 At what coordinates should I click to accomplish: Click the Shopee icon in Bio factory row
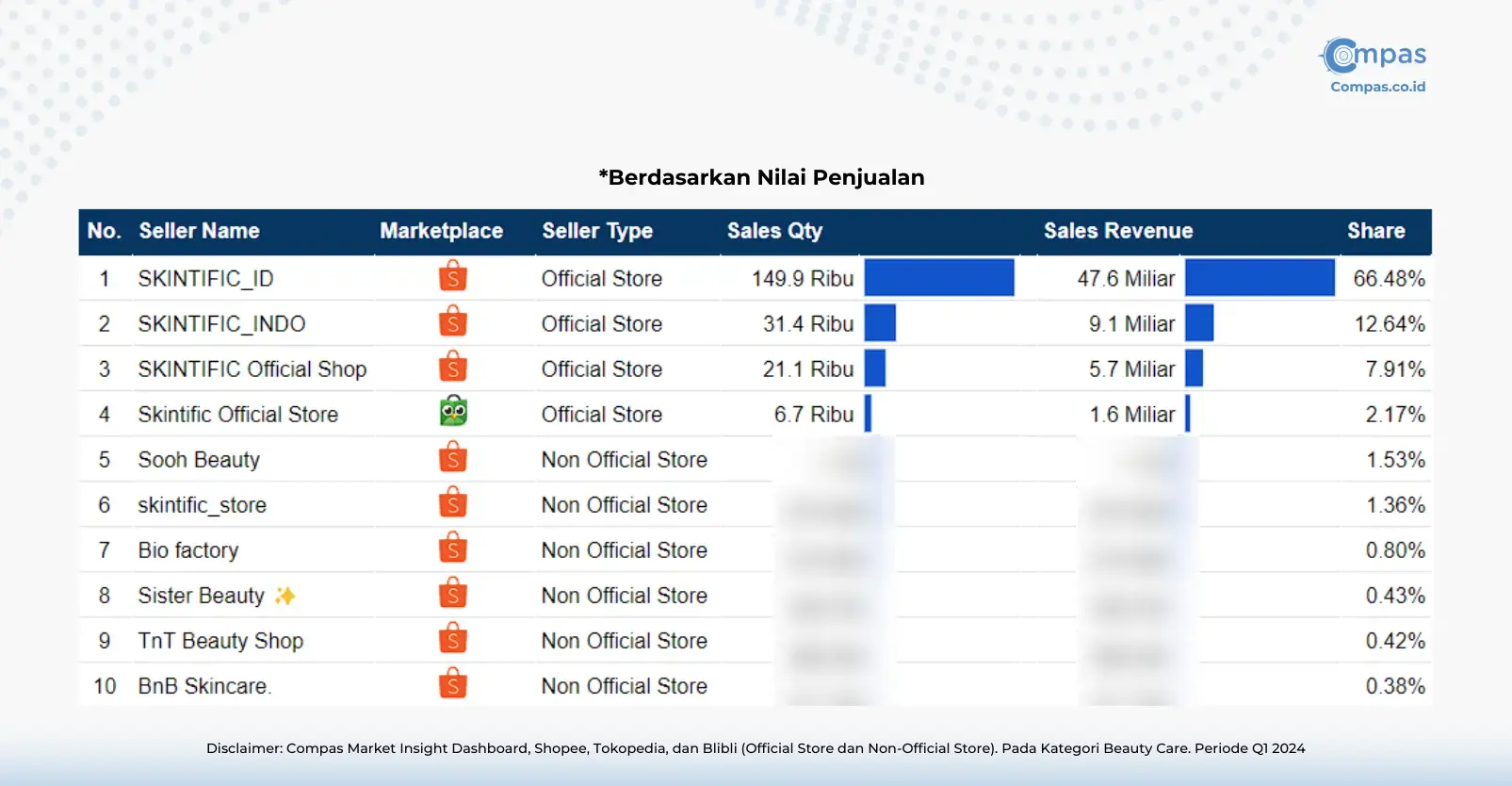(453, 549)
